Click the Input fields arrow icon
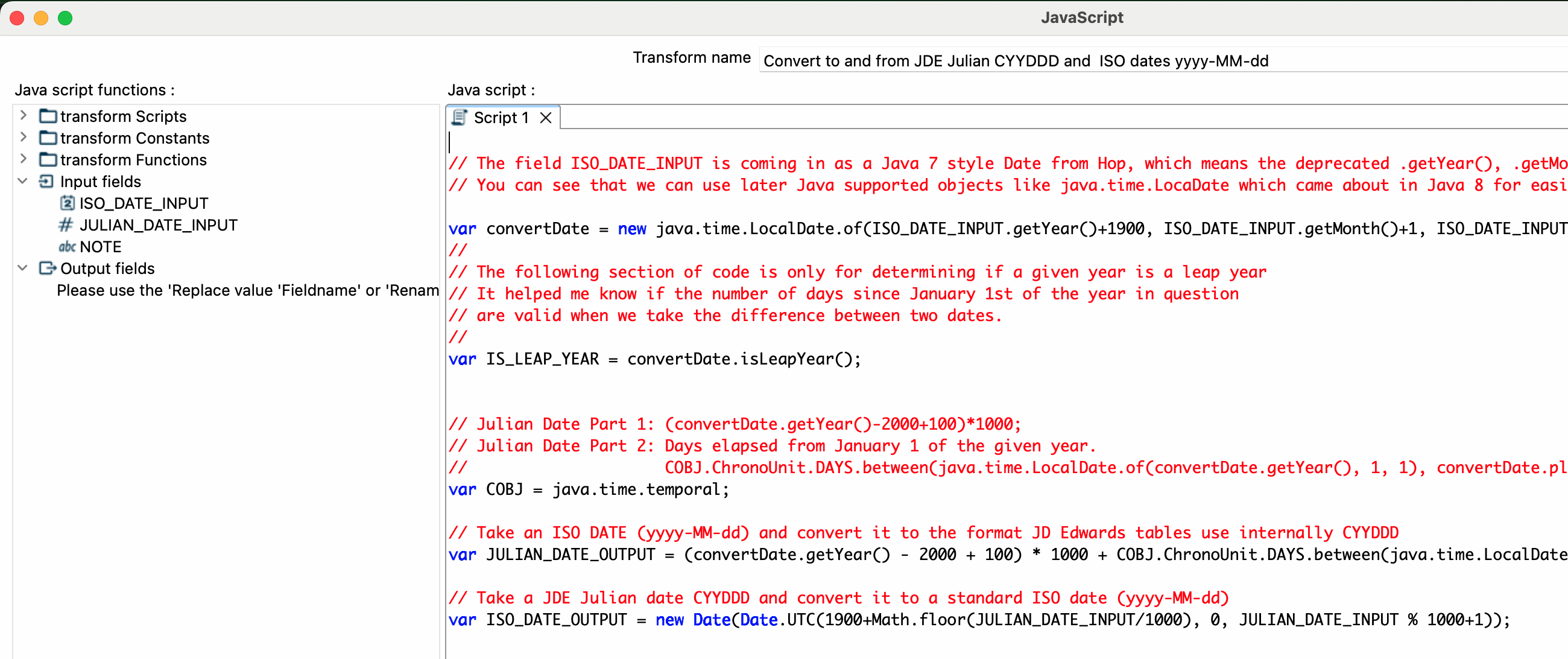This screenshot has height=659, width=1568. [x=46, y=182]
